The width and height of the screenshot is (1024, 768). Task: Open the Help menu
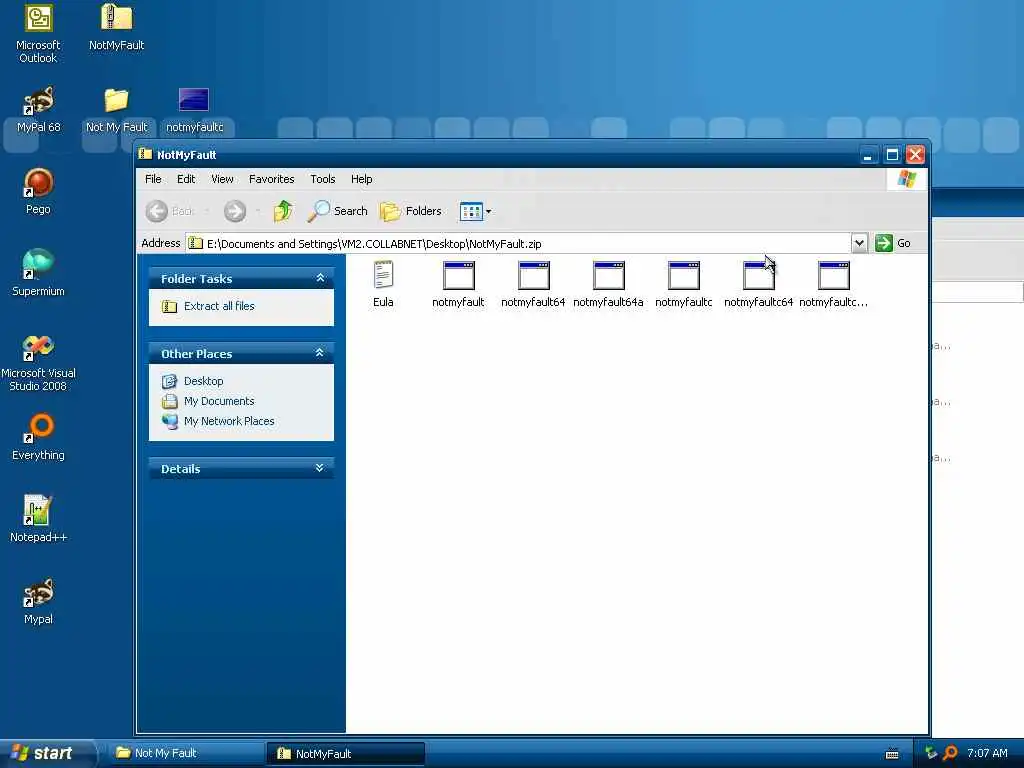click(x=362, y=179)
